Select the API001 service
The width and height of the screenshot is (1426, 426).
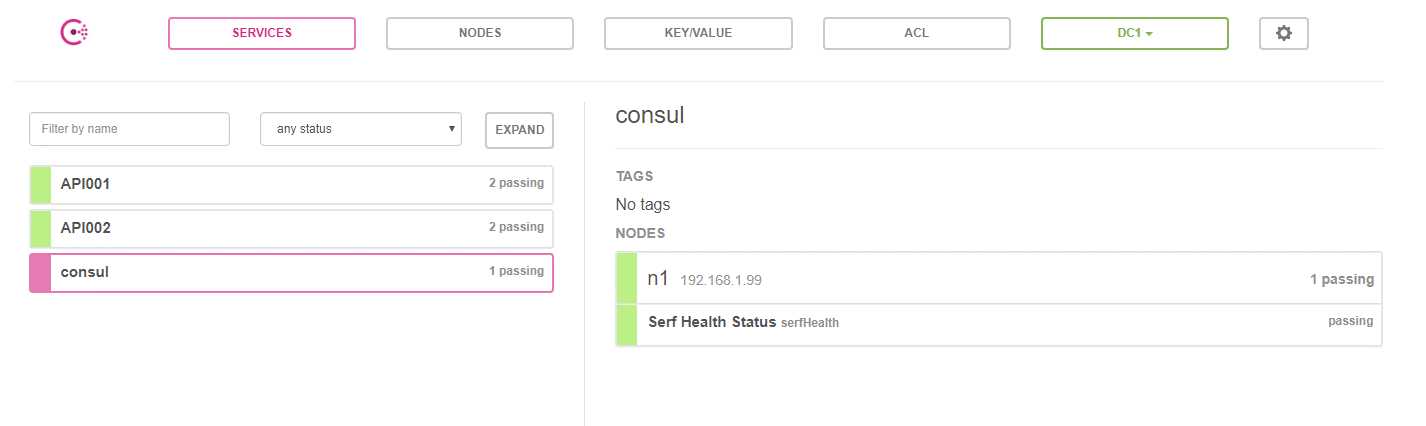point(291,184)
